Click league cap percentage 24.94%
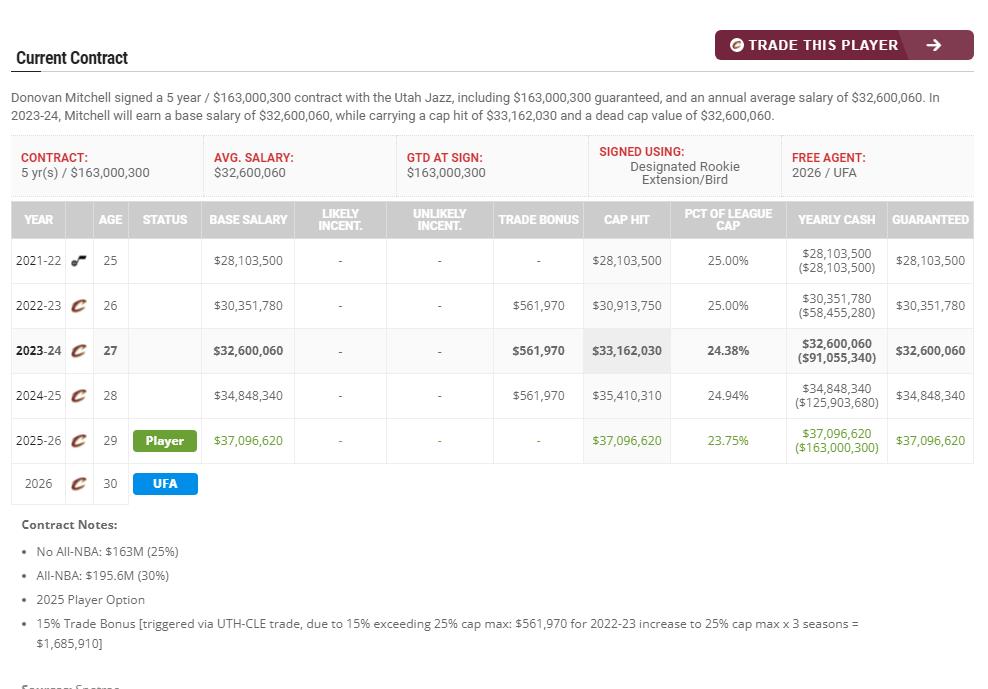 pyautogui.click(x=728, y=396)
